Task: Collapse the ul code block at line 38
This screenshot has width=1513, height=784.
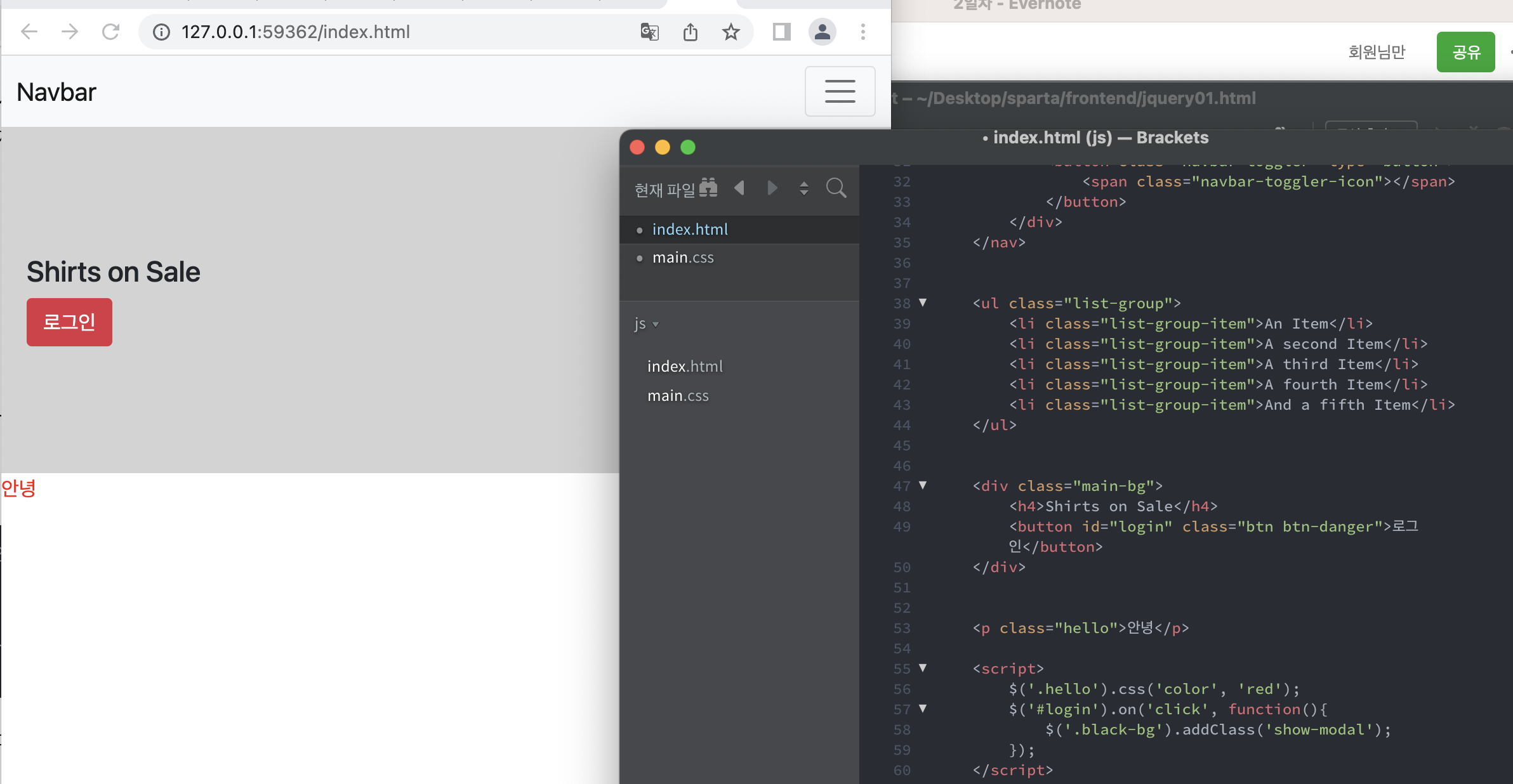Action: [923, 303]
